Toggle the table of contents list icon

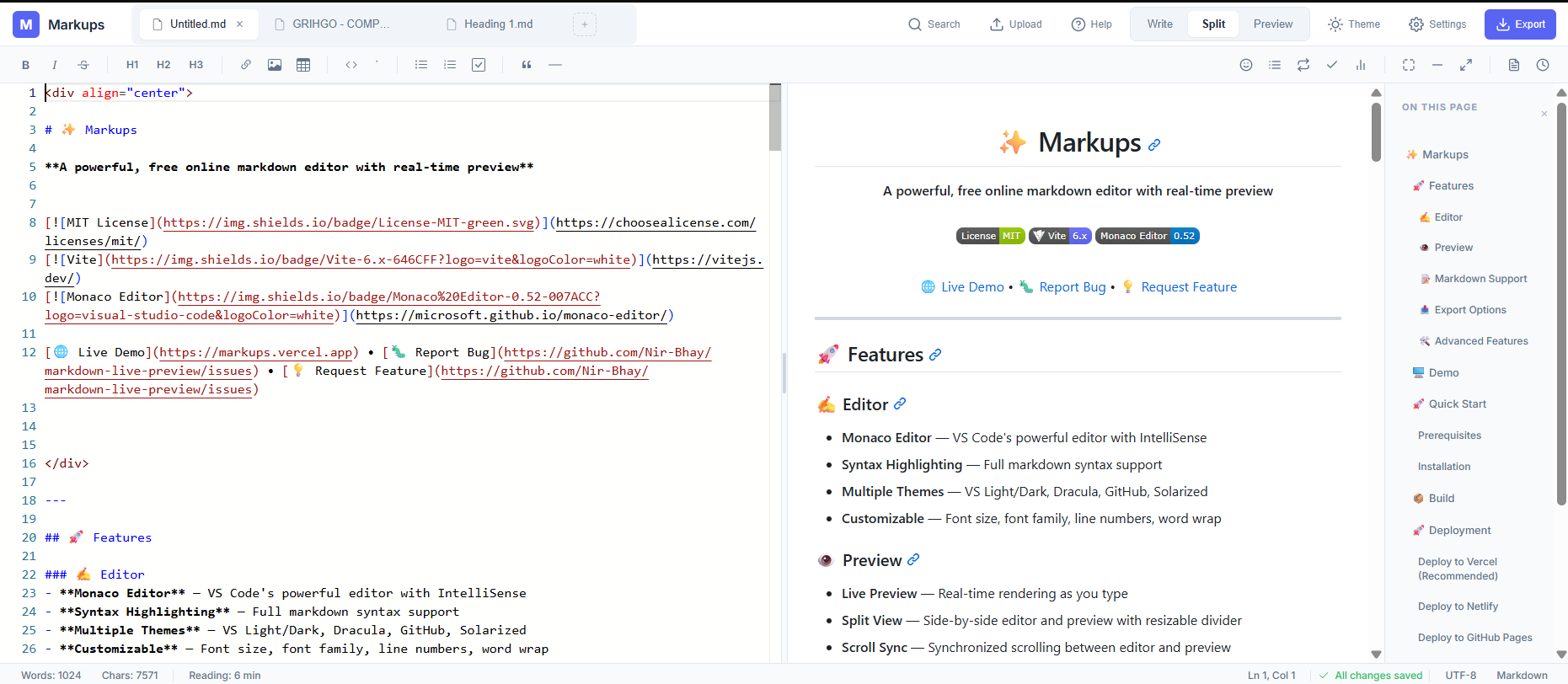coord(1275,65)
